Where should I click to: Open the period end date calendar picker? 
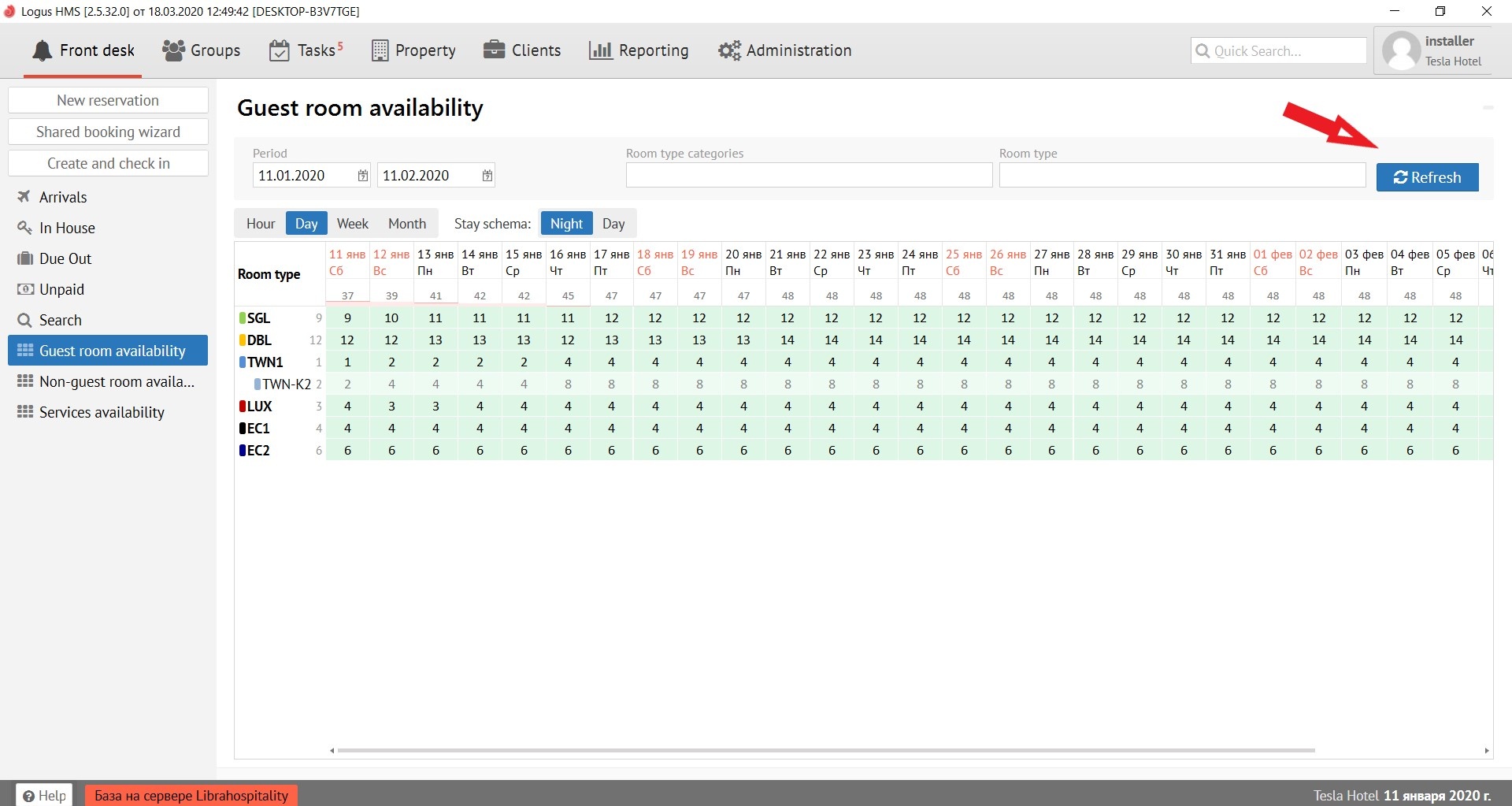click(487, 176)
